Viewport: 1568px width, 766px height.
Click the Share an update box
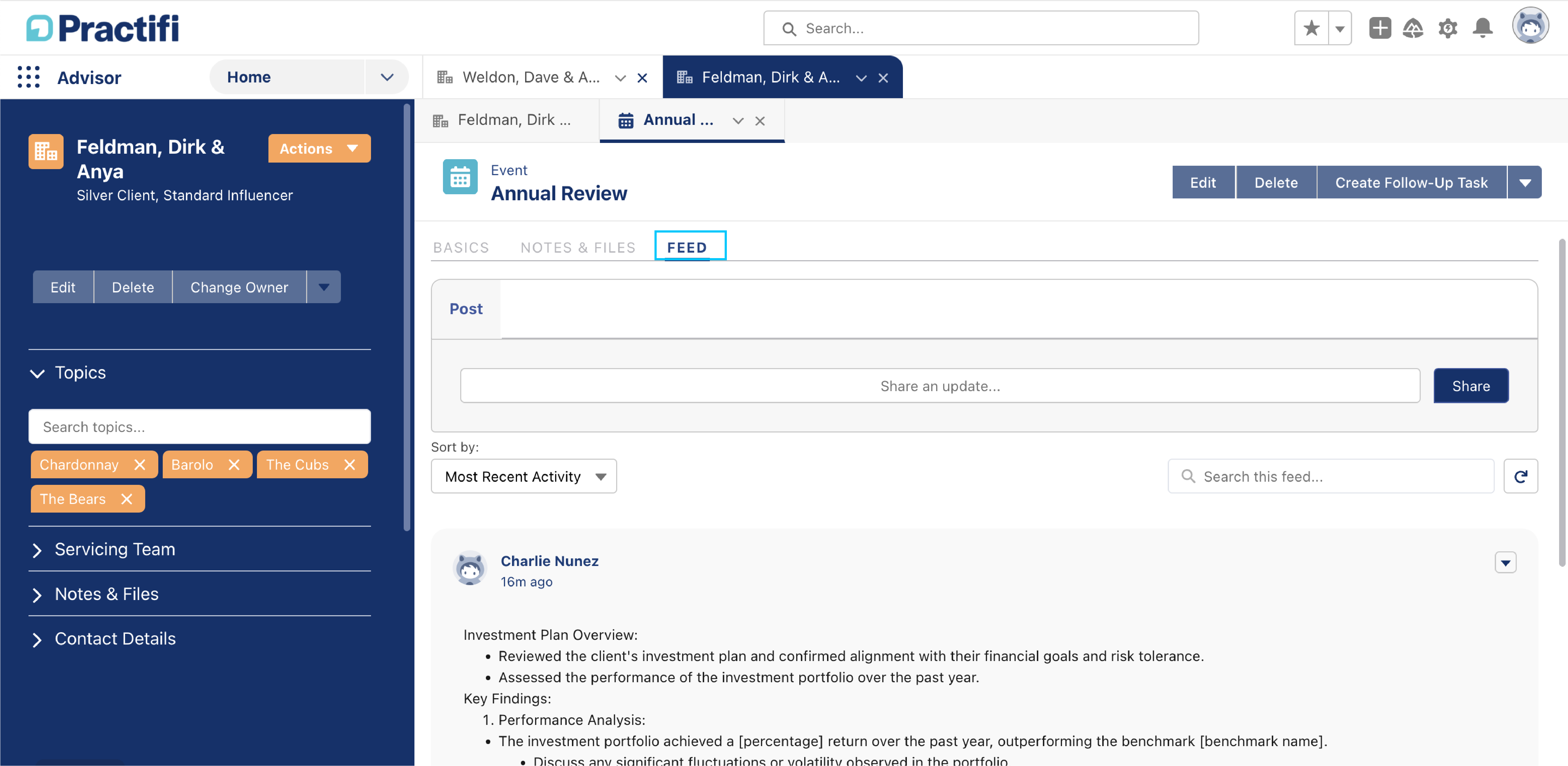940,385
